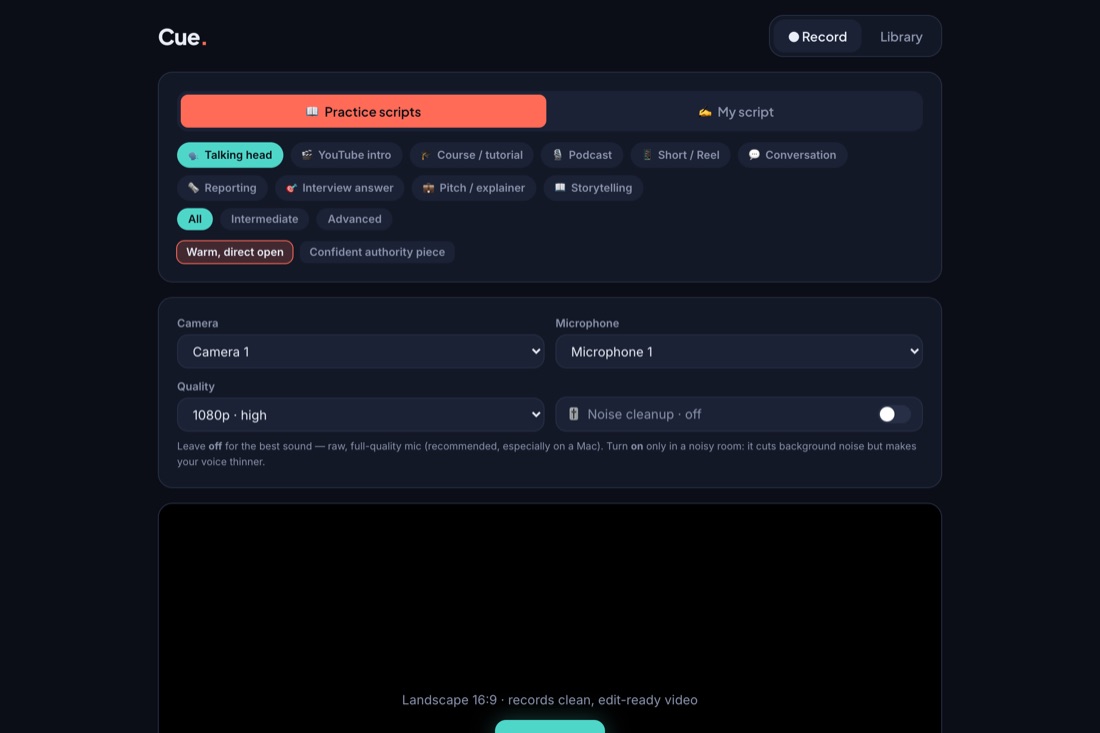This screenshot has height=733, width=1100.
Task: Open the Library view
Action: point(901,36)
